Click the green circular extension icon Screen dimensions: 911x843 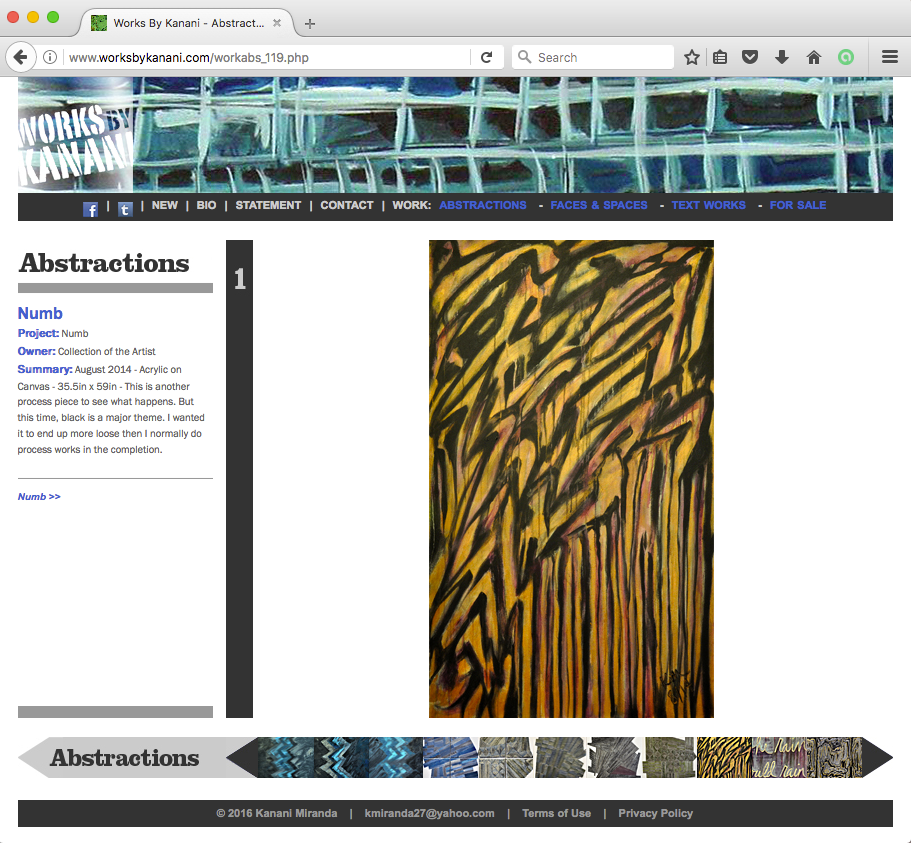(846, 58)
